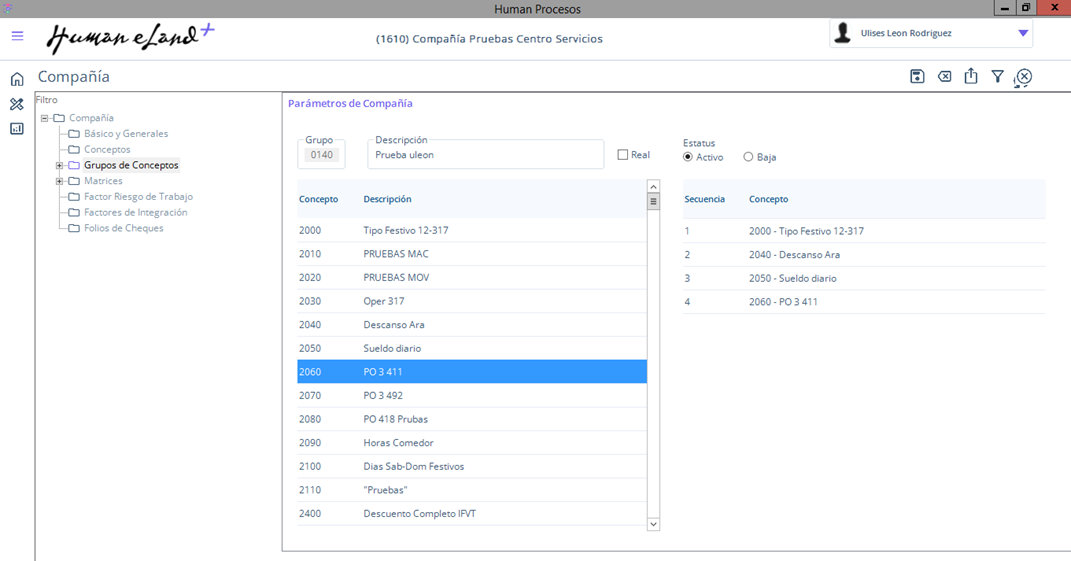Click the filter funnel toolbar icon

click(x=997, y=77)
